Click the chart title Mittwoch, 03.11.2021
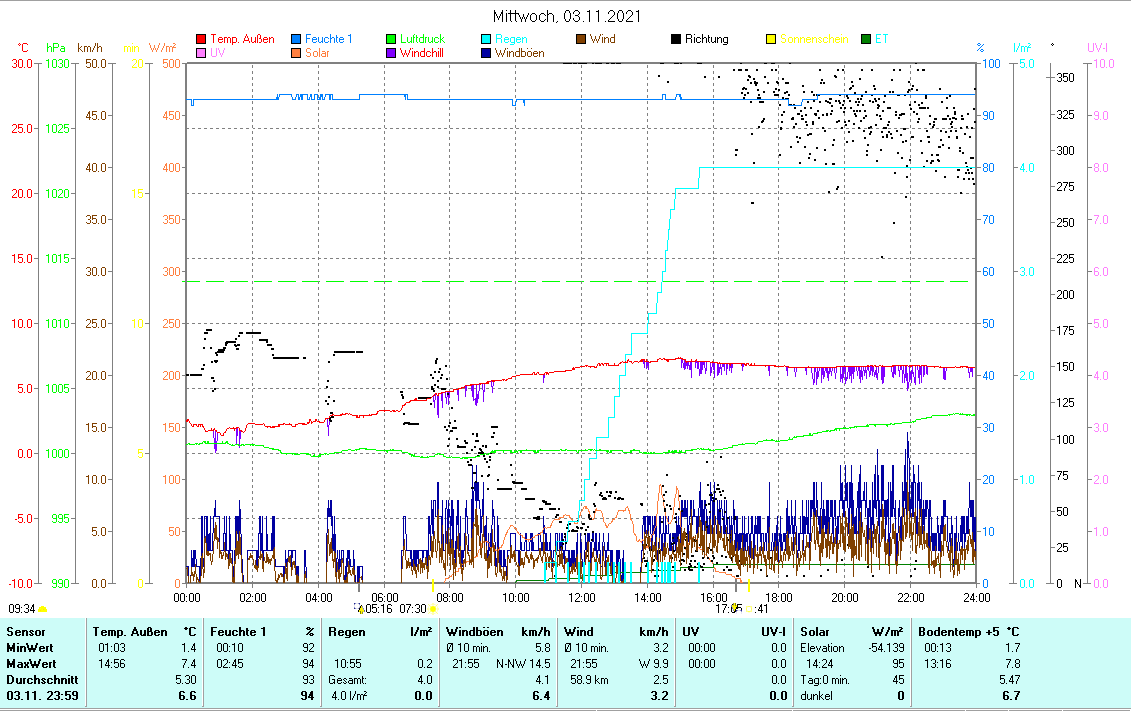The width and height of the screenshot is (1131, 711). pyautogui.click(x=567, y=17)
